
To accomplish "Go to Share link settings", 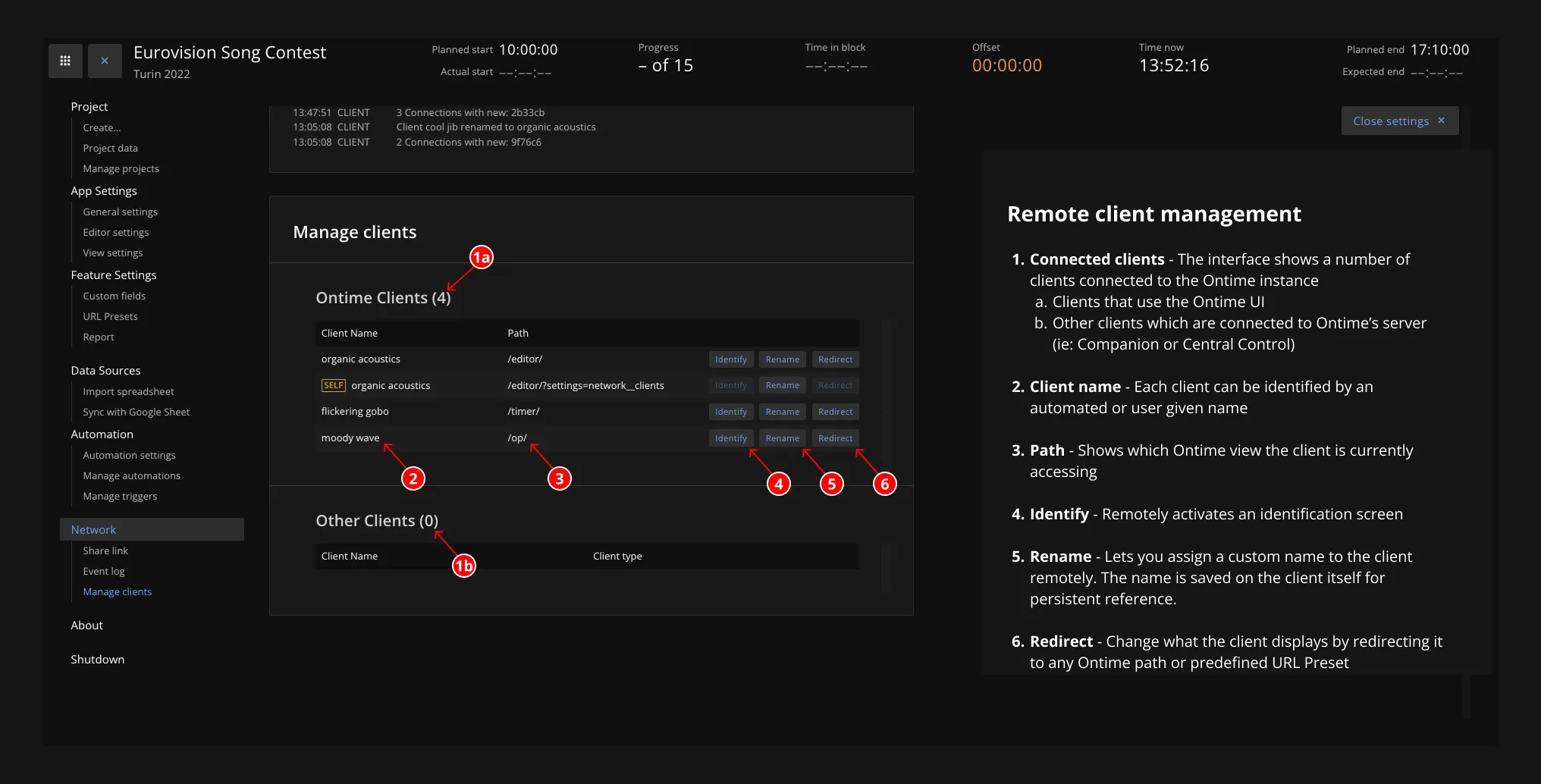I will click(105, 550).
